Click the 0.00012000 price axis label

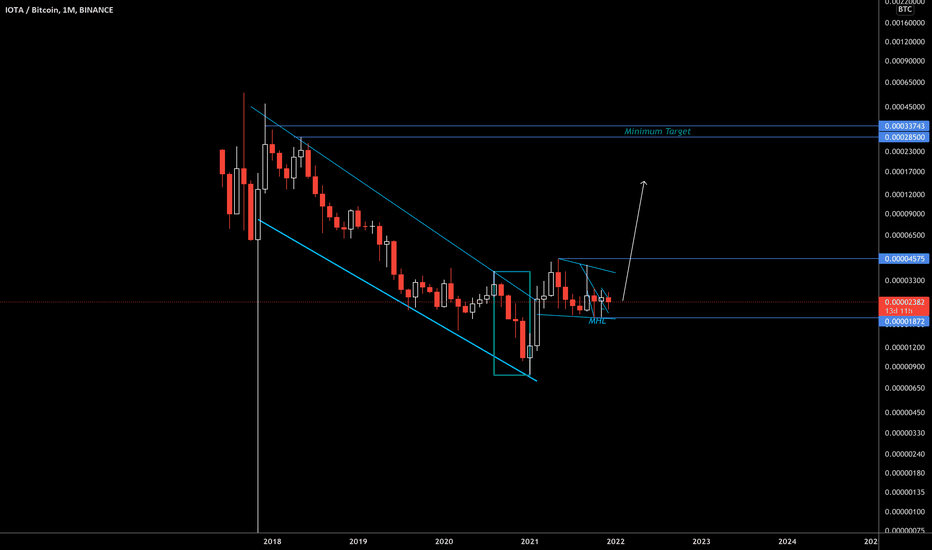(x=905, y=194)
